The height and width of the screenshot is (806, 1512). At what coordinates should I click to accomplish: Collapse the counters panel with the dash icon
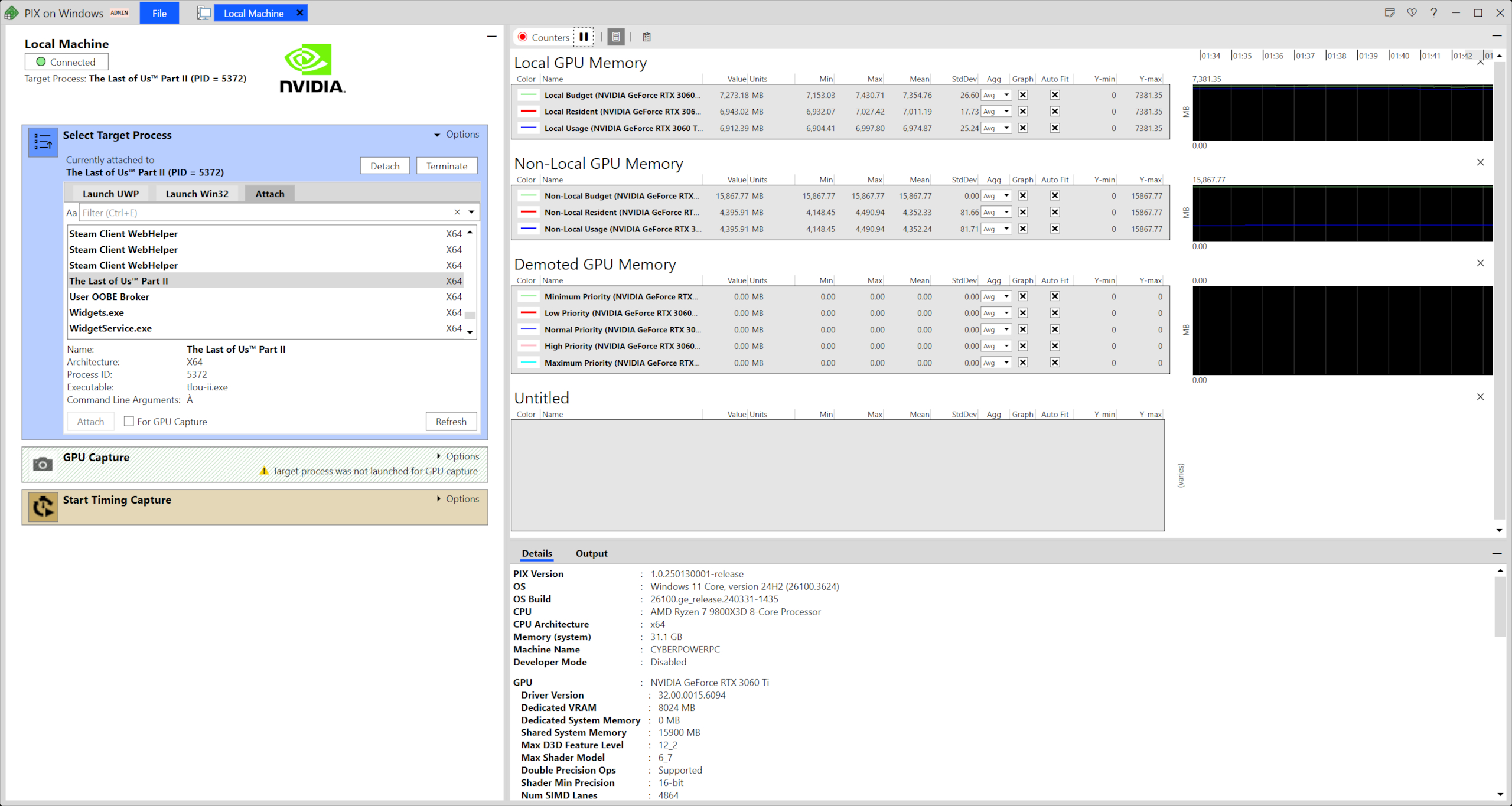1497,36
